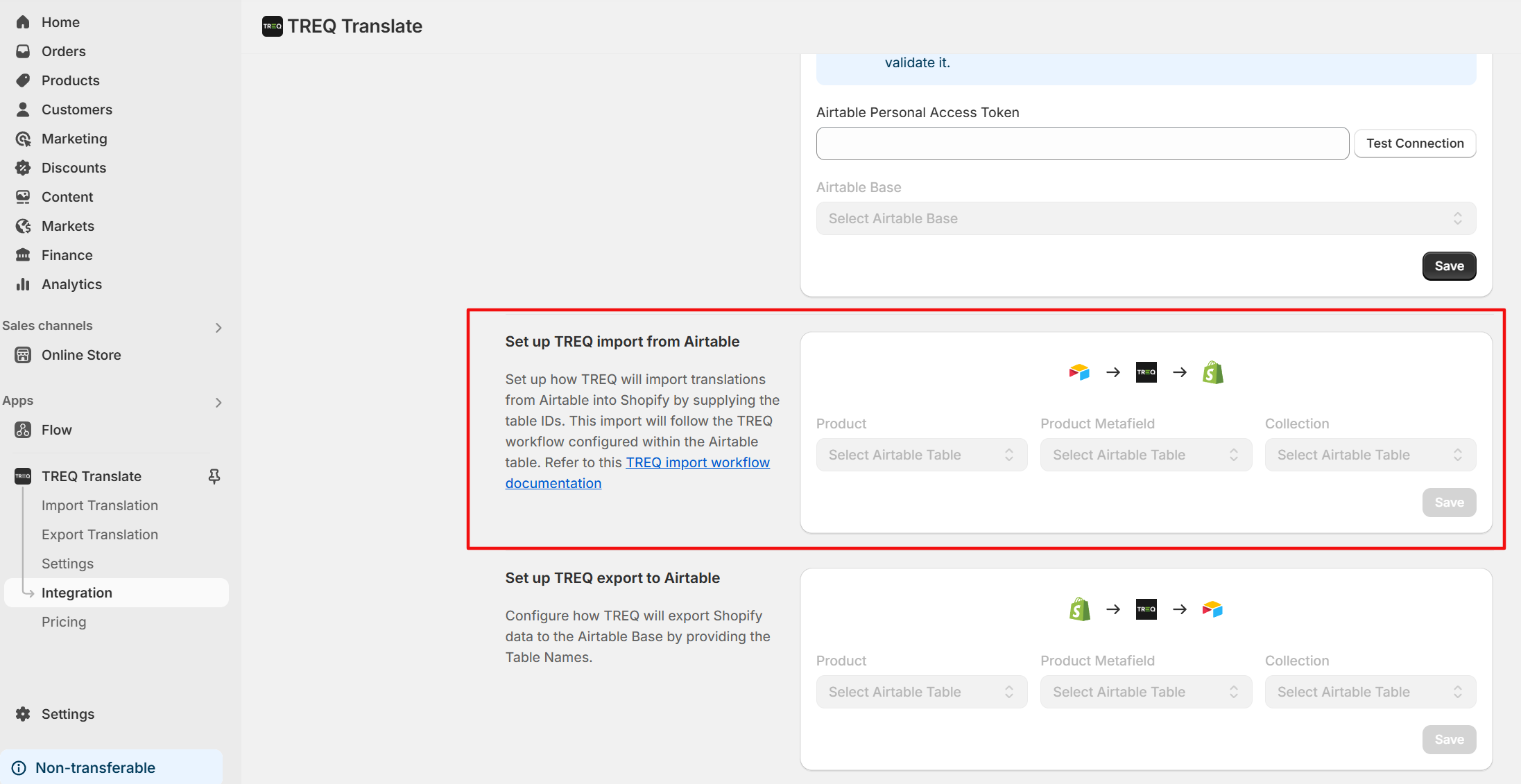The width and height of the screenshot is (1521, 784).
Task: Open import Product Airtable Table dropdown
Action: click(922, 455)
